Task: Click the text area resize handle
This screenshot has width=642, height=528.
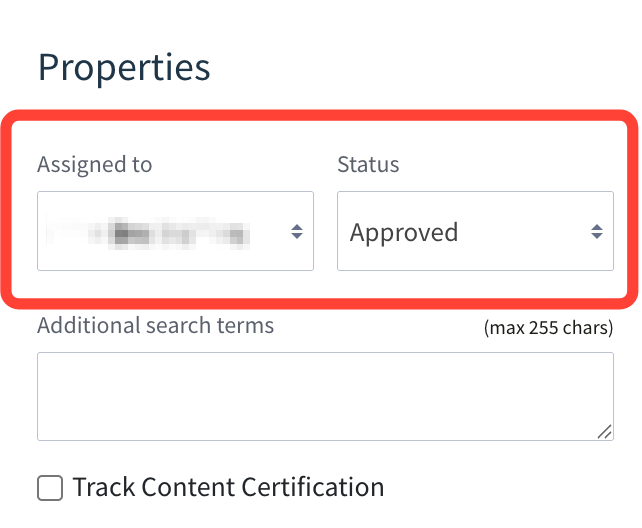Action: tap(604, 431)
